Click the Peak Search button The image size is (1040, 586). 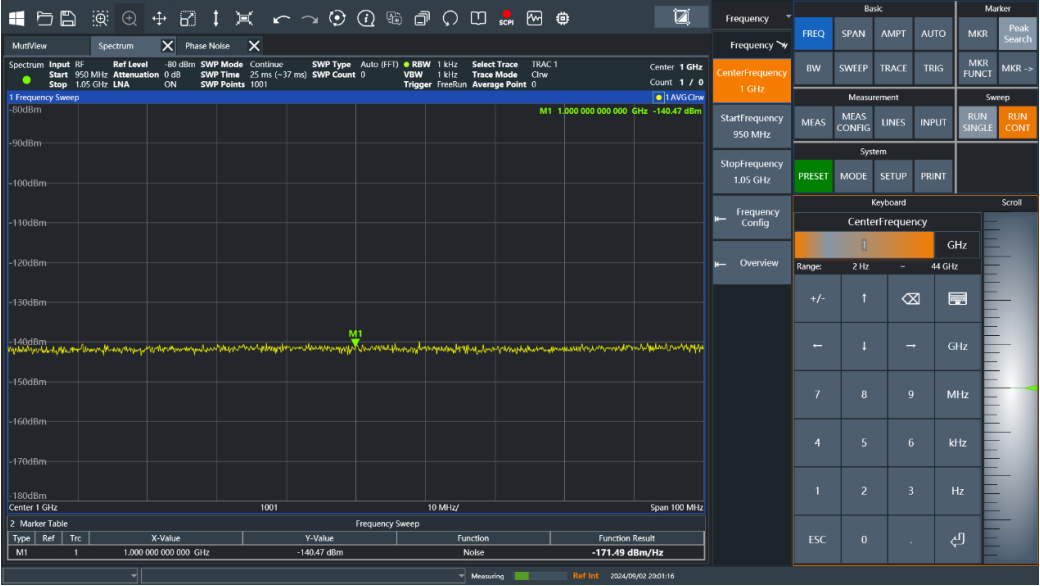click(x=1017, y=34)
